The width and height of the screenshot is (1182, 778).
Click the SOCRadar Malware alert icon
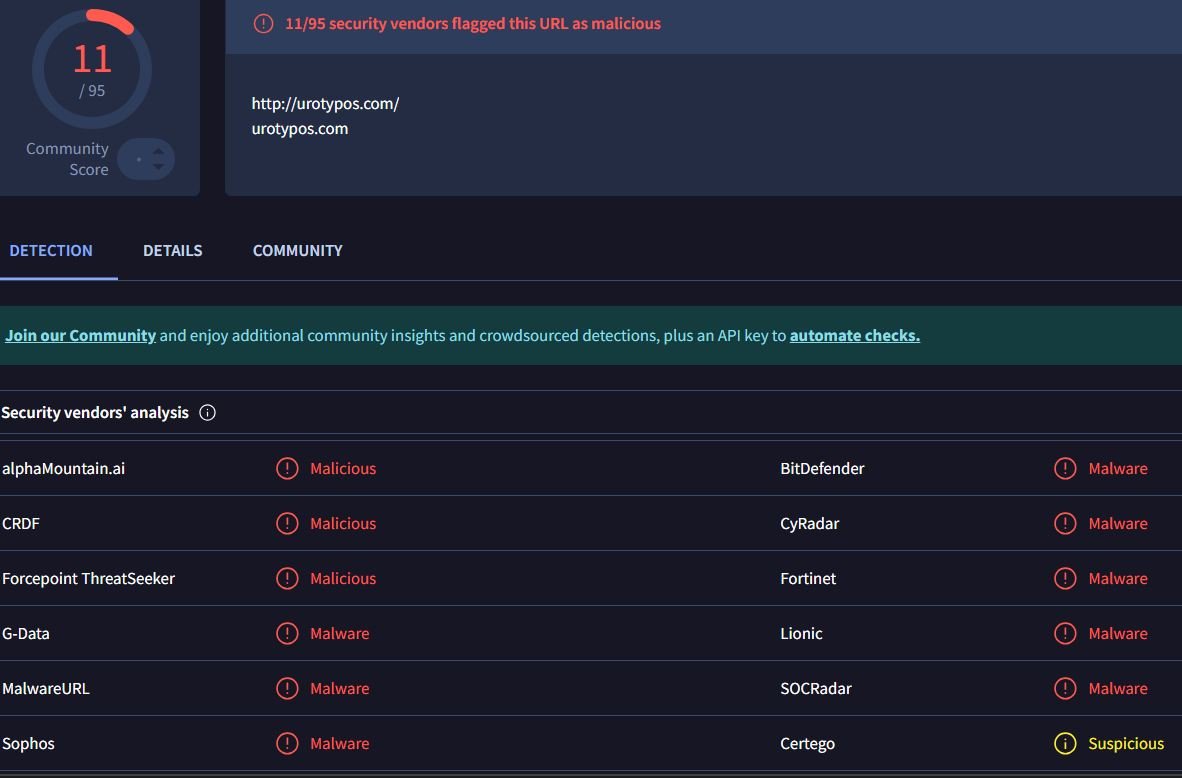click(x=1065, y=688)
